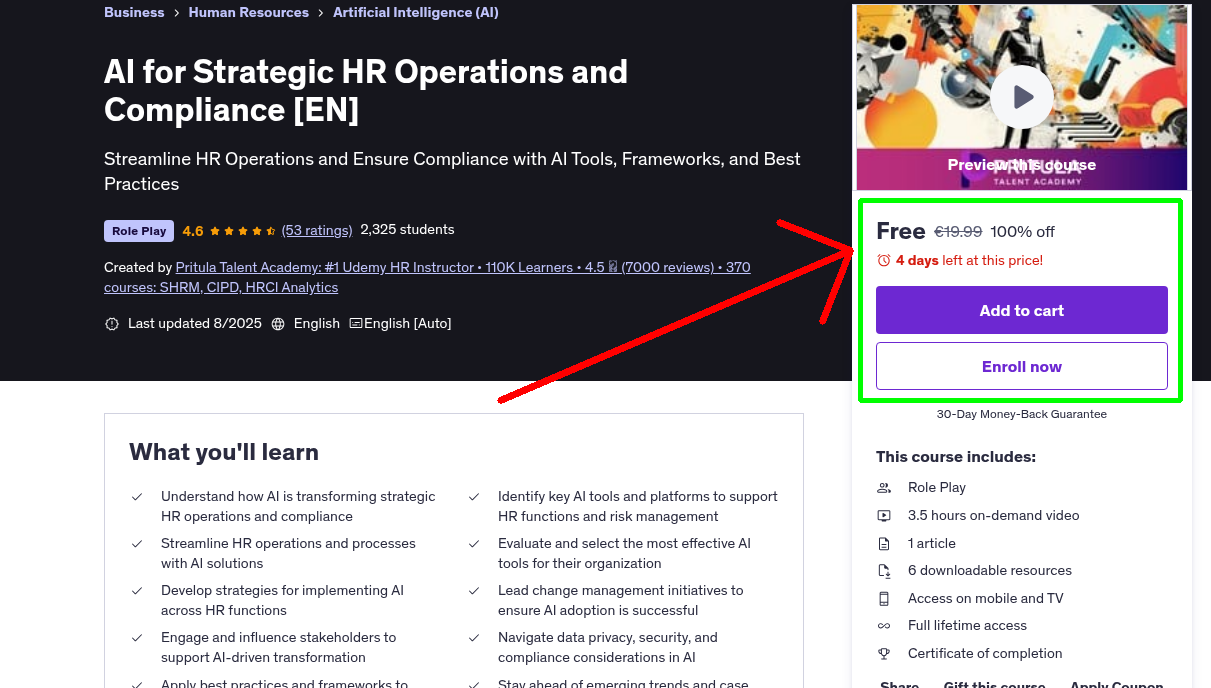
Task: Click the on-demand video icon
Action: click(884, 516)
